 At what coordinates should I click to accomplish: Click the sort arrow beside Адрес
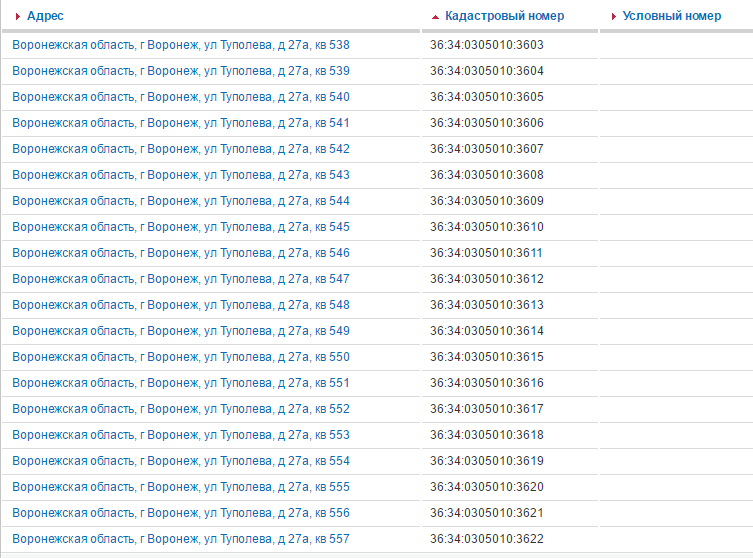(x=18, y=17)
